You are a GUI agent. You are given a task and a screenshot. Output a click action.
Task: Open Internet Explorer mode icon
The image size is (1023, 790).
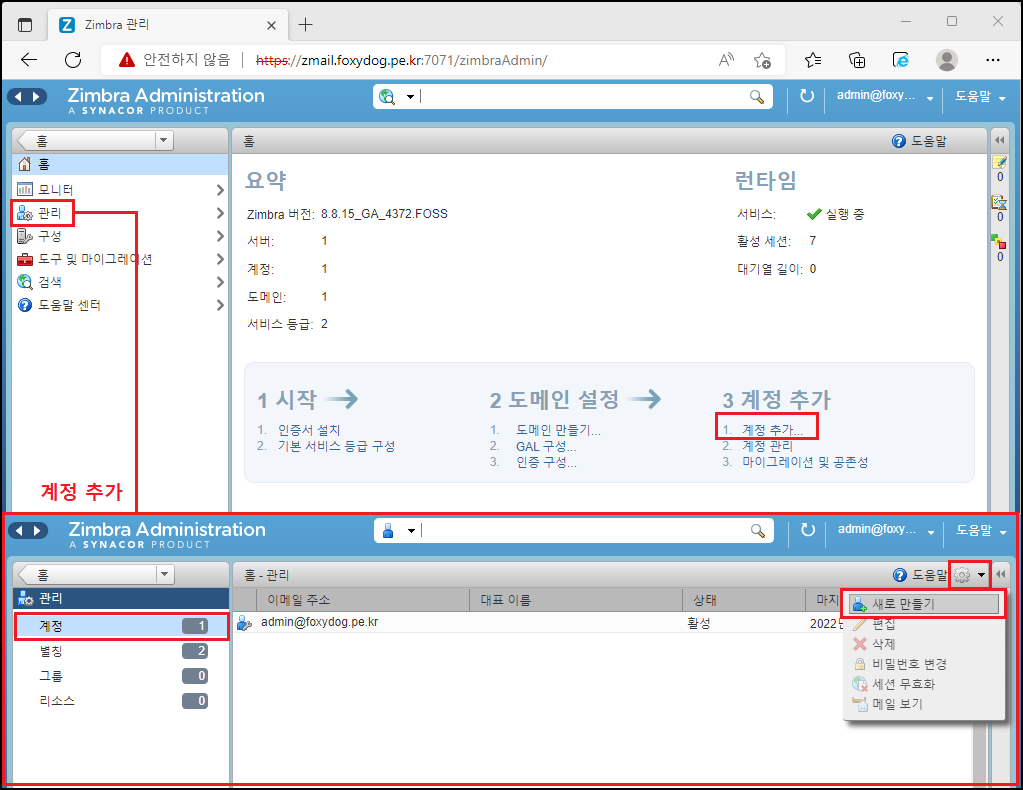tap(901, 60)
